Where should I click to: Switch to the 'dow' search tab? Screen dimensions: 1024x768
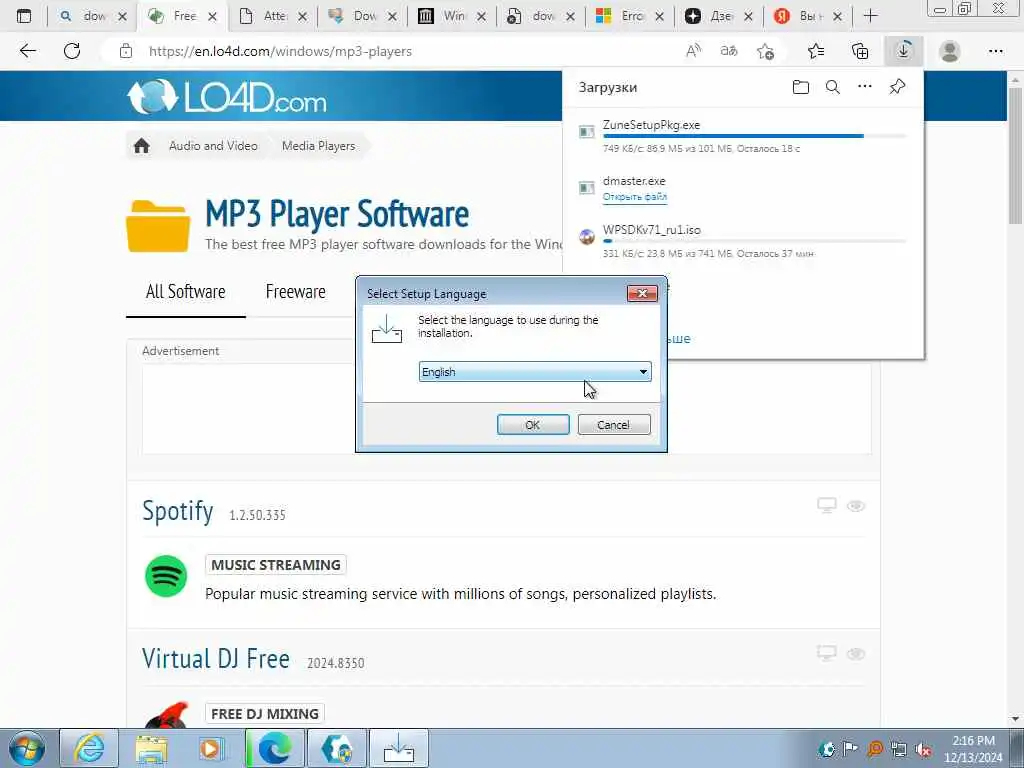[x=93, y=16]
